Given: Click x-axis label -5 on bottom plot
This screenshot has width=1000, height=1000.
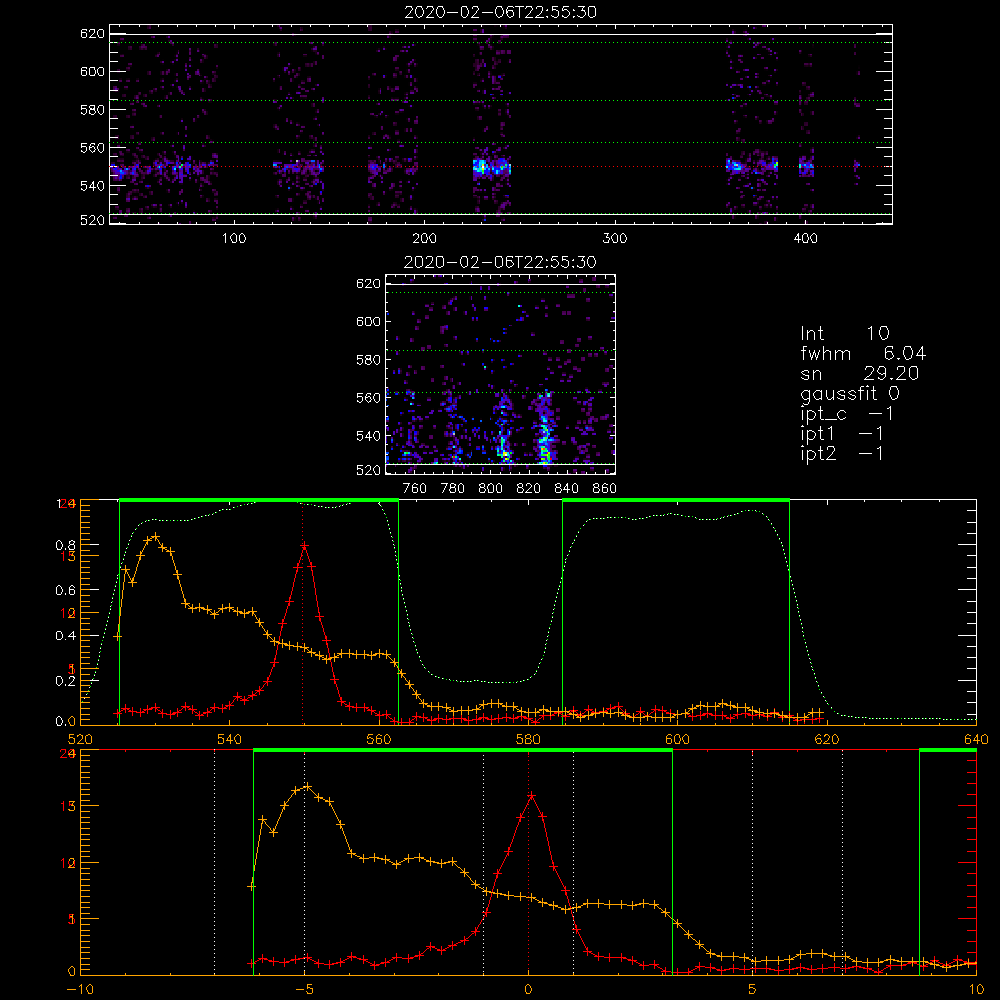Looking at the screenshot, I should pyautogui.click(x=304, y=989).
